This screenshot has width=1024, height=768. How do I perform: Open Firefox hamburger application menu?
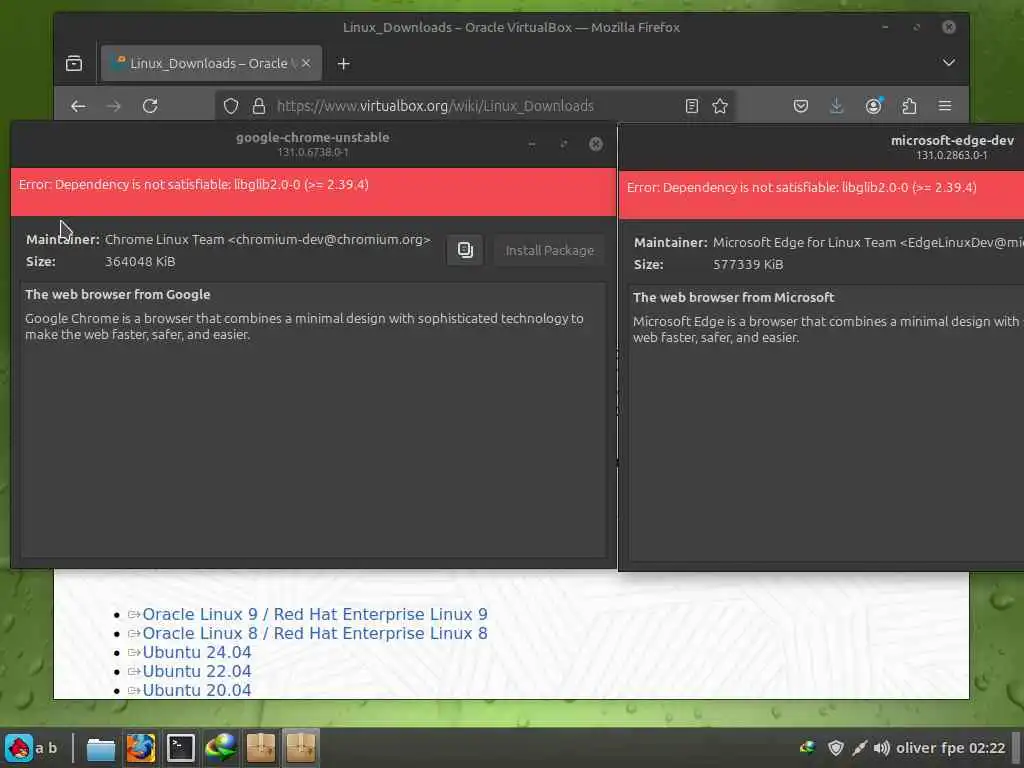(x=944, y=106)
